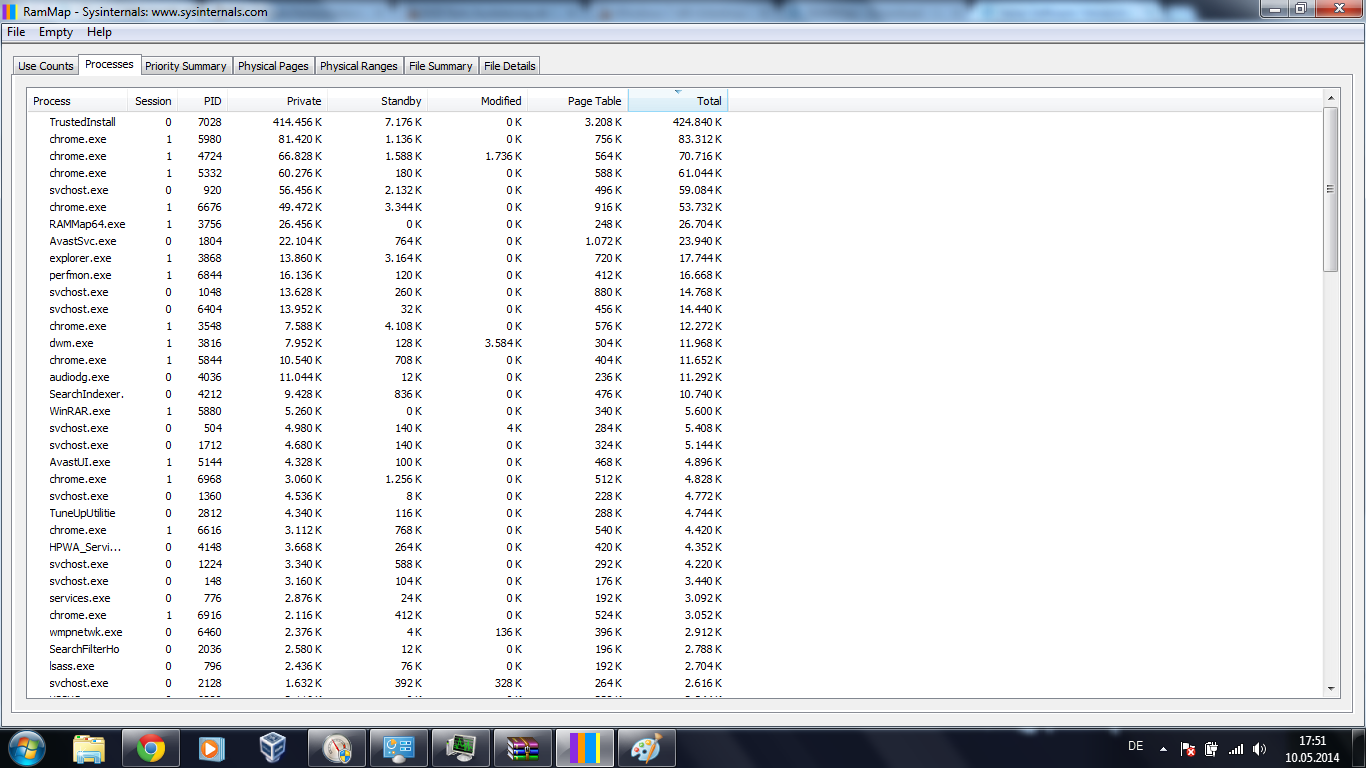Image resolution: width=1366 pixels, height=768 pixels.
Task: Click the RamMap taskbar icon
Action: coord(585,748)
